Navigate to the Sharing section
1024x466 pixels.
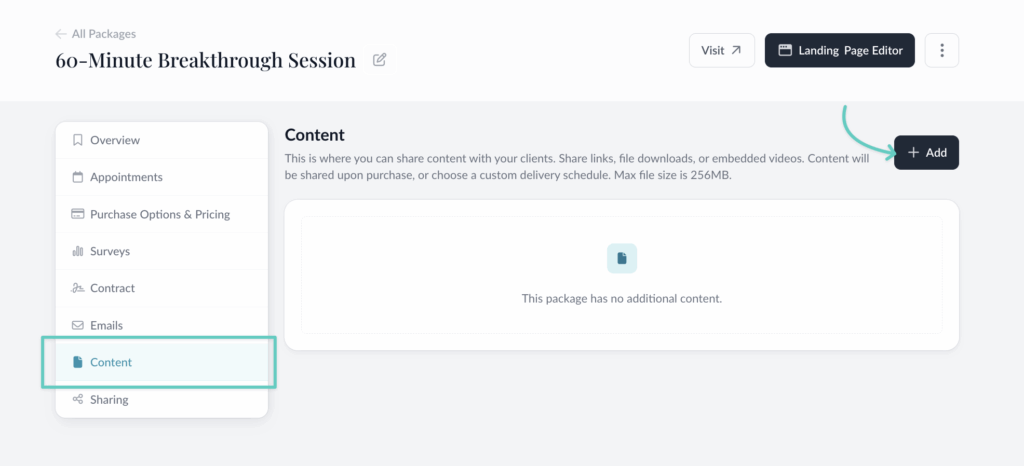109,399
